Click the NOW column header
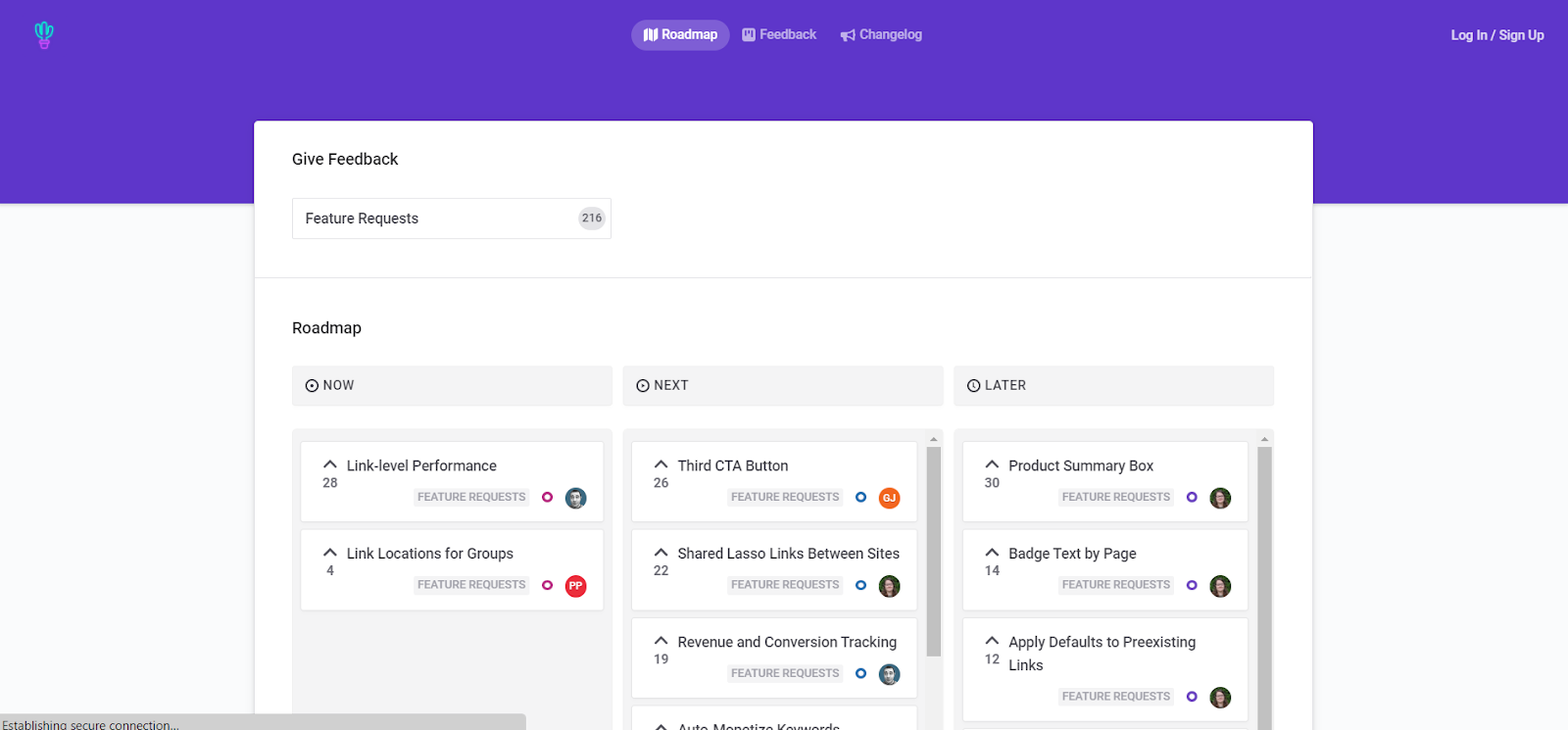 click(452, 386)
